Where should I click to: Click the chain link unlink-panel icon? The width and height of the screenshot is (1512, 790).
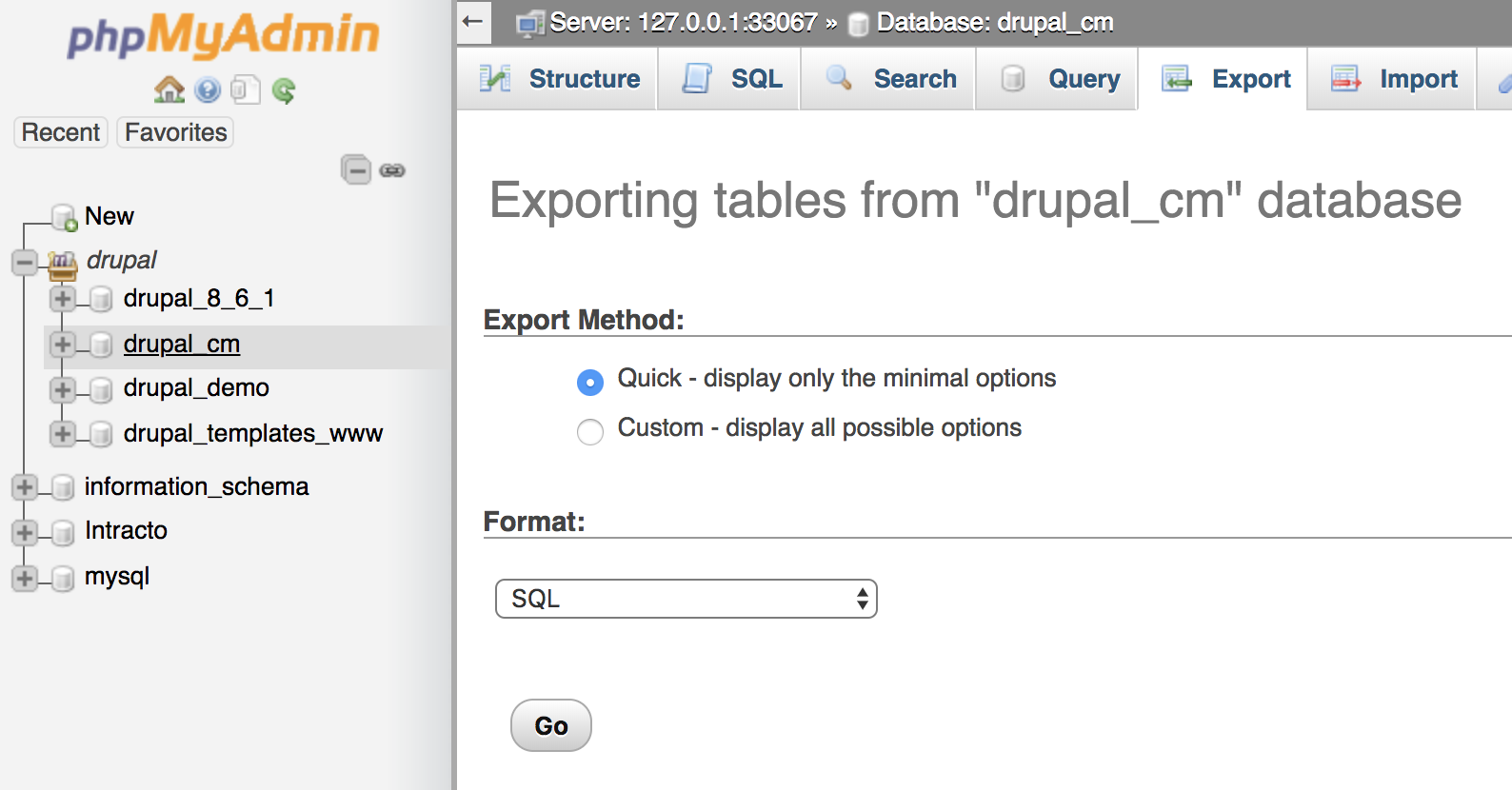[x=392, y=170]
